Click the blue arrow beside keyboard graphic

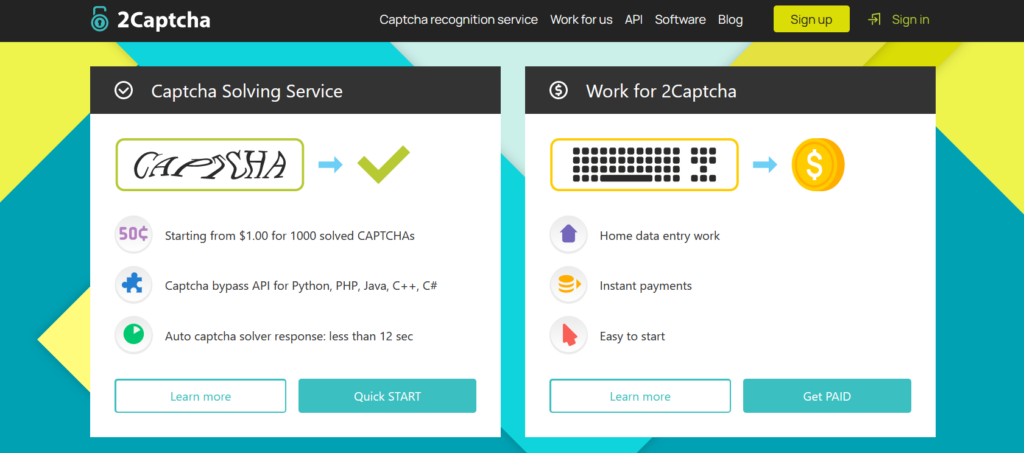tap(765, 164)
